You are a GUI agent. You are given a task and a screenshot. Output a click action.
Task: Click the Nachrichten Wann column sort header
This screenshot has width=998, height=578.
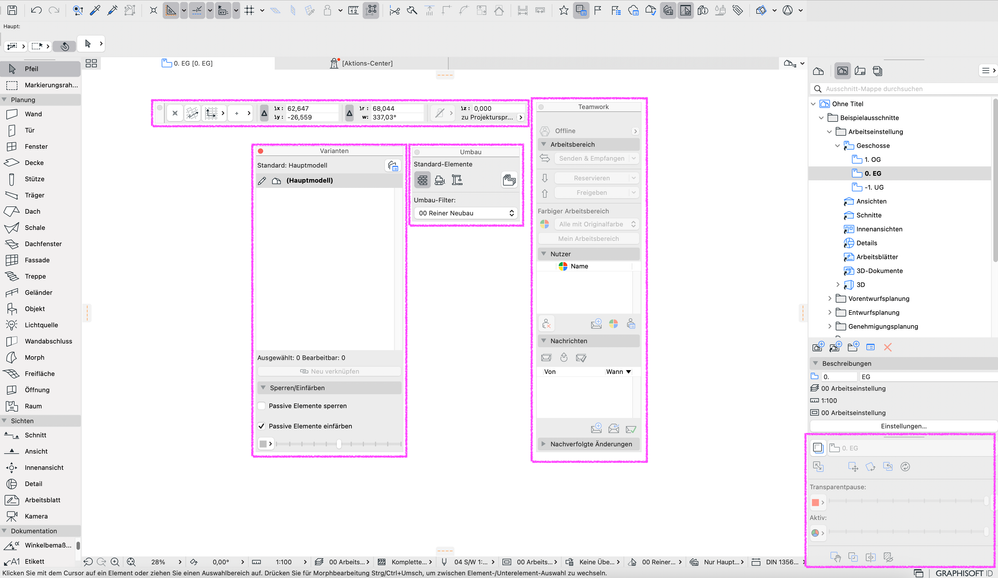tap(617, 372)
